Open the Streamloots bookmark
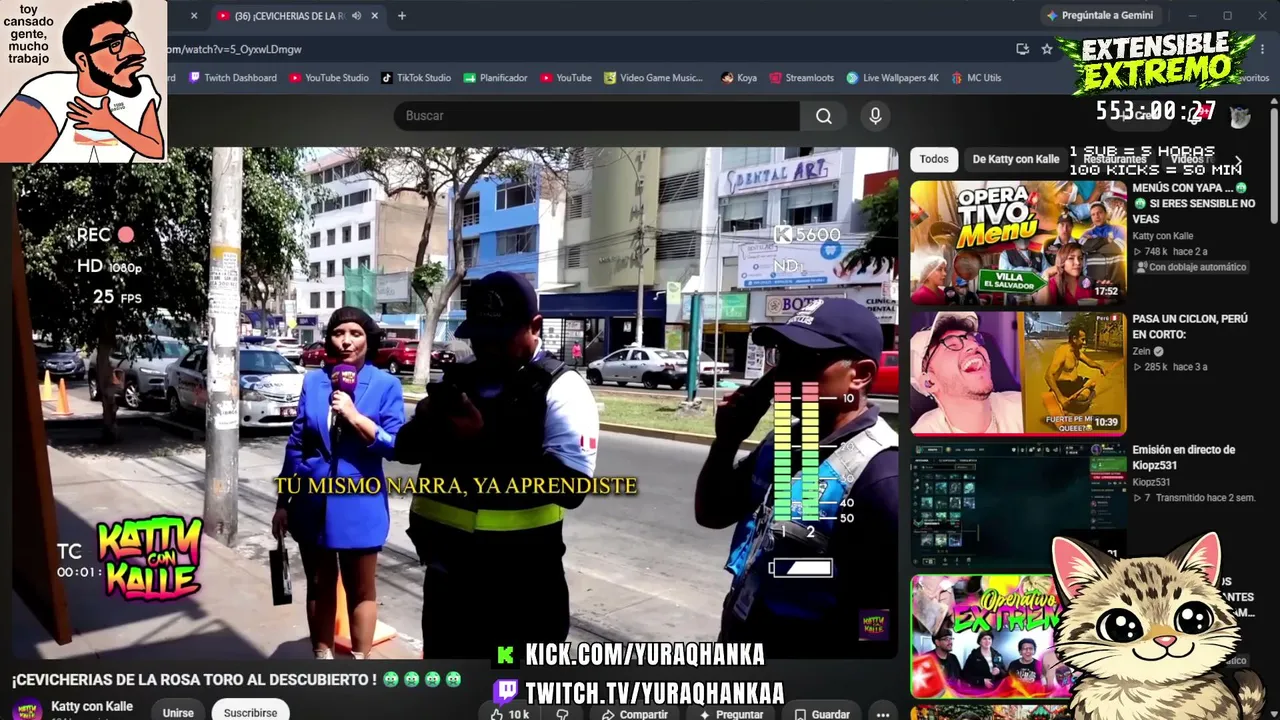 801,78
